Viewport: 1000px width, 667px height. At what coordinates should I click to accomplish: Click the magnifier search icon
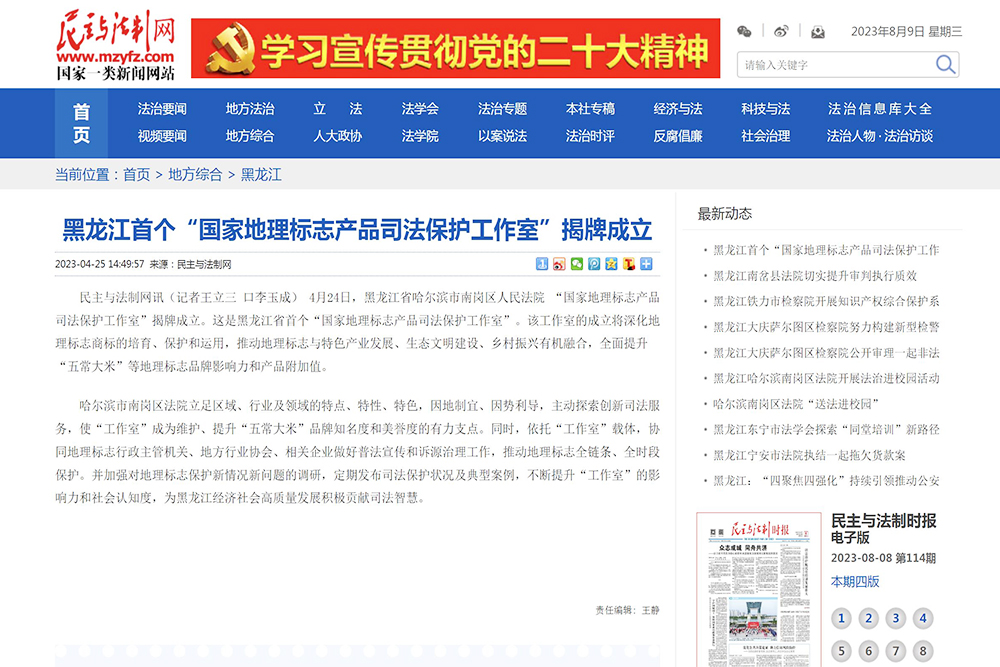945,65
